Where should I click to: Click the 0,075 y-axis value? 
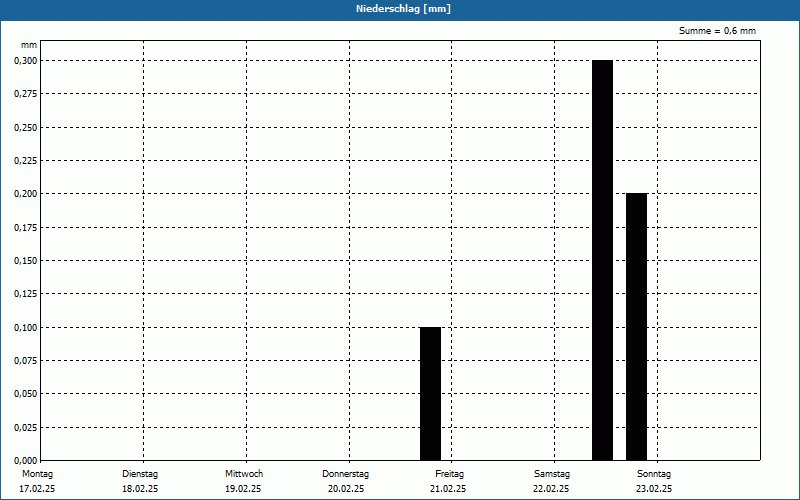pyautogui.click(x=26, y=361)
